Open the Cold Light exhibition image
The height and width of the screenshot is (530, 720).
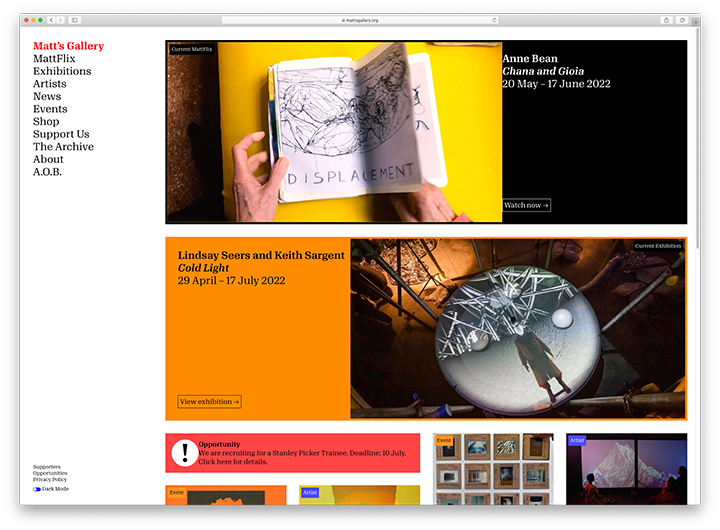pyautogui.click(x=517, y=328)
